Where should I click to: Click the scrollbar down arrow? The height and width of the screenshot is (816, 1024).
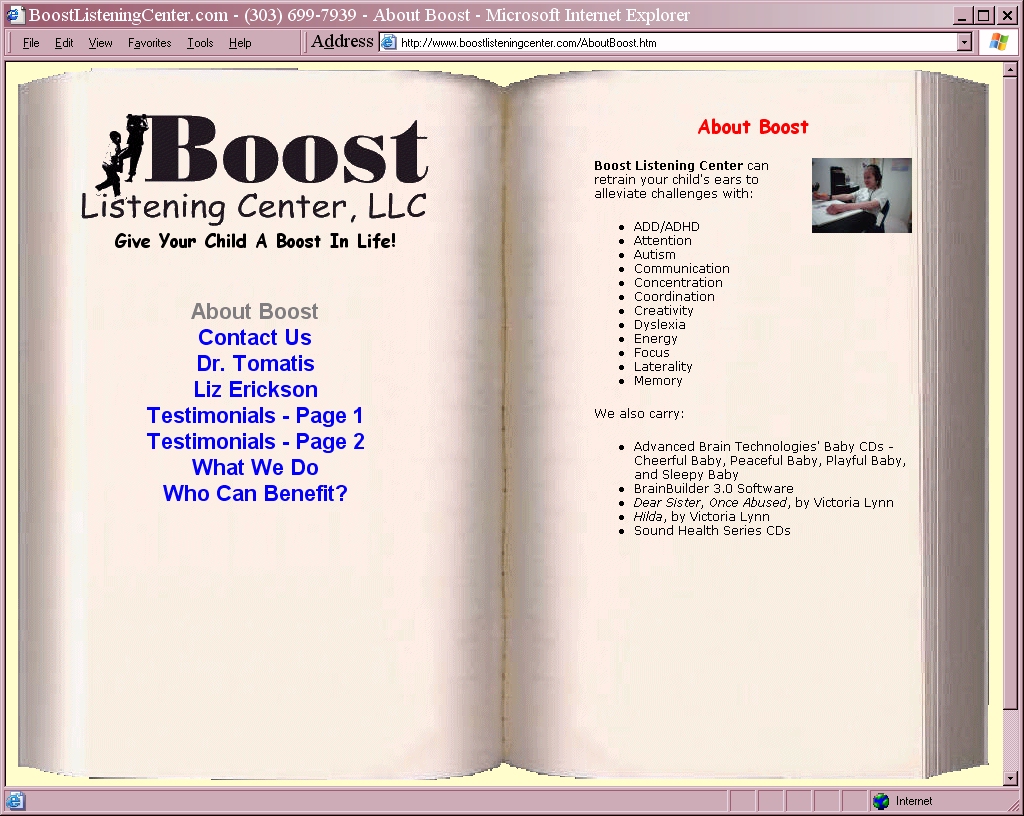click(x=1010, y=778)
